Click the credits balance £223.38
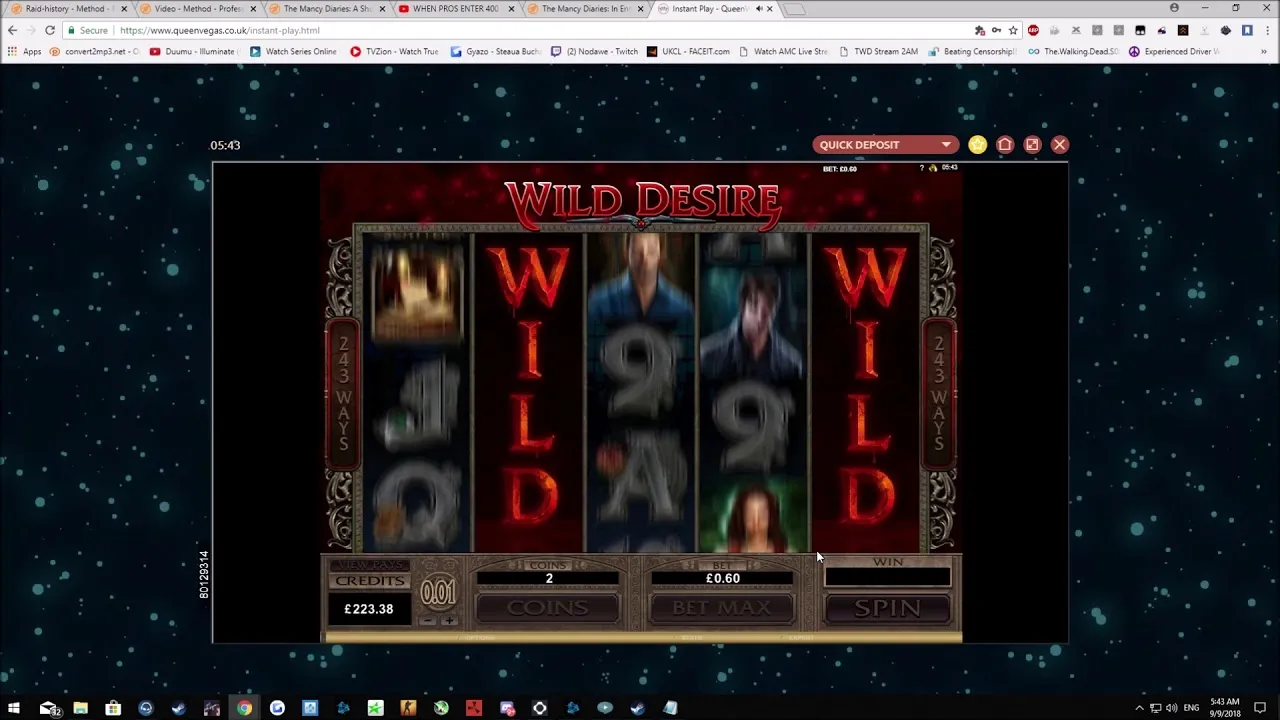The width and height of the screenshot is (1280, 720). 369,609
